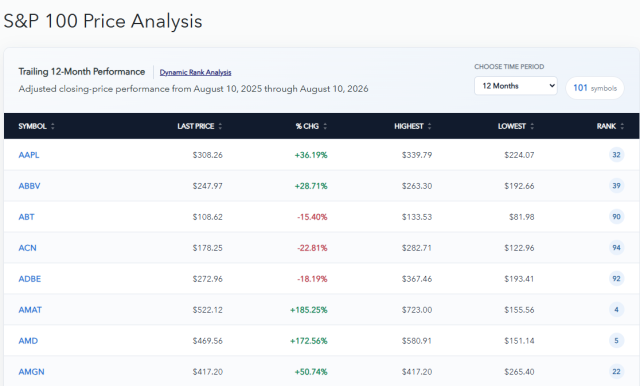Open the AAPL symbol link
This screenshot has height=386, width=640.
(29, 155)
